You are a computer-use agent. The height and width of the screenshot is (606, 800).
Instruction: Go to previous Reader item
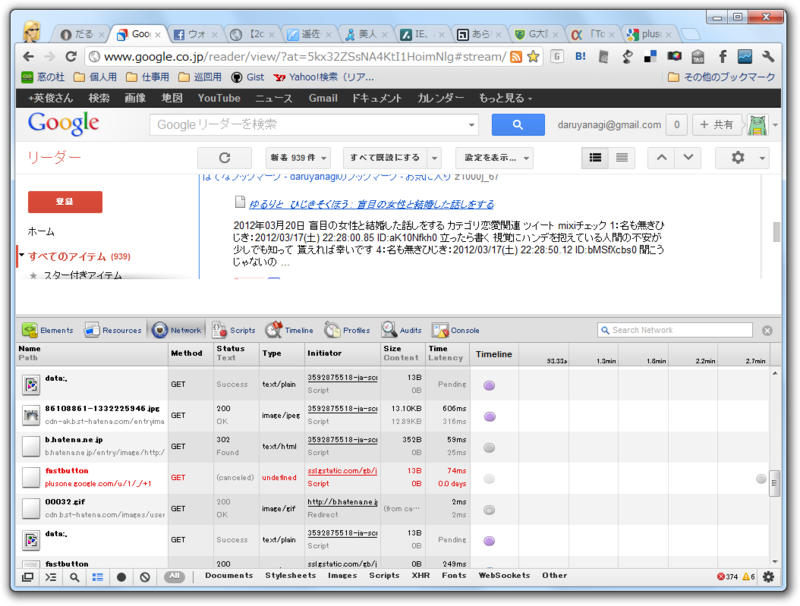click(661, 158)
